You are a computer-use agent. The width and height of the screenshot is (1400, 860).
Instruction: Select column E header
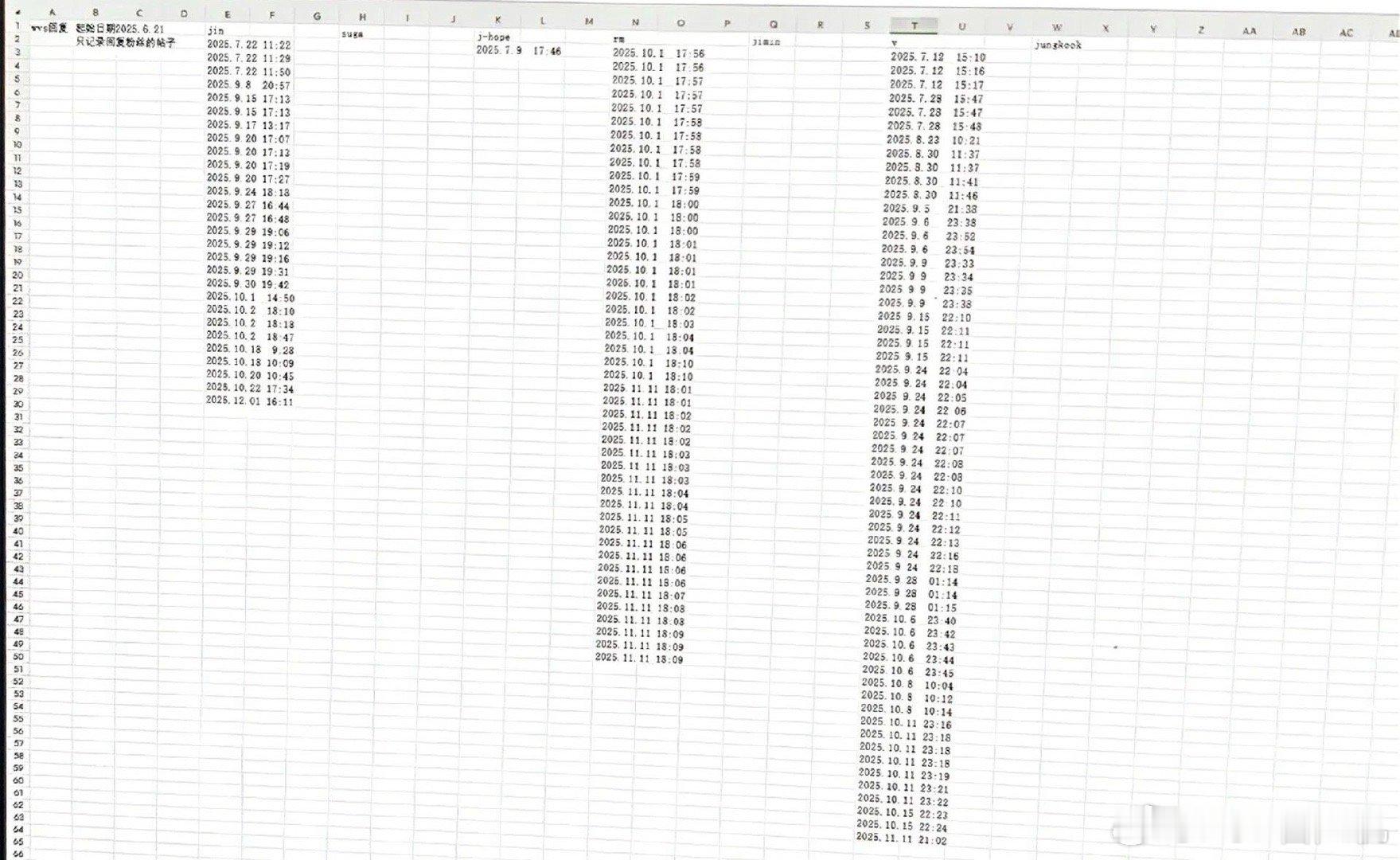pos(228,14)
